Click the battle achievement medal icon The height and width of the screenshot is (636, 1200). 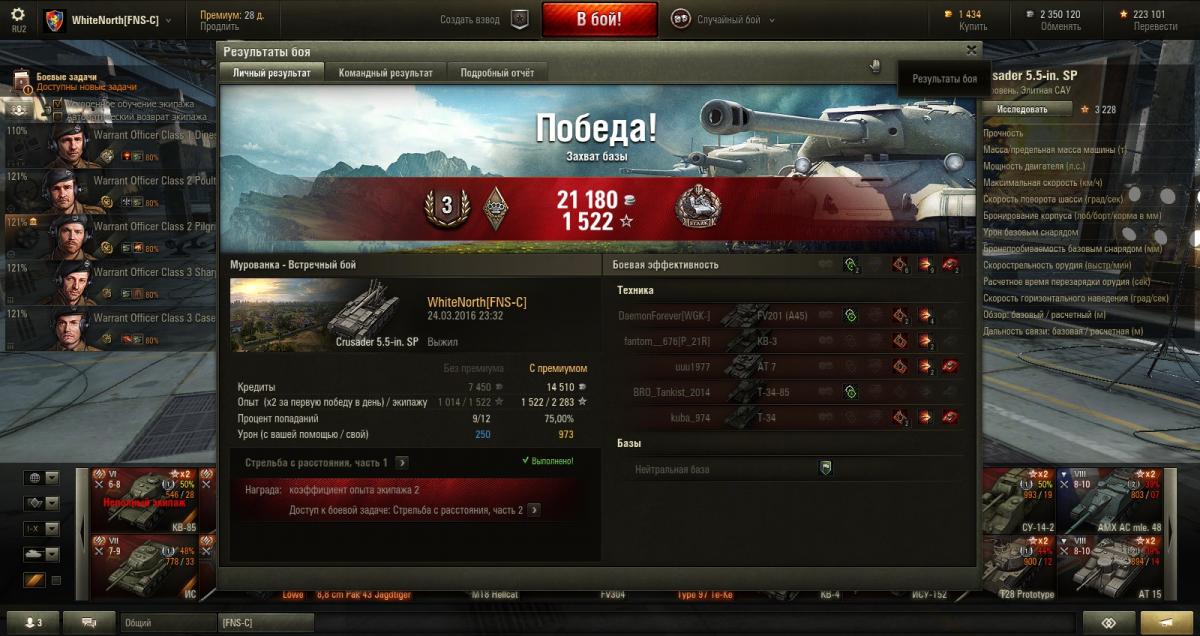point(693,206)
